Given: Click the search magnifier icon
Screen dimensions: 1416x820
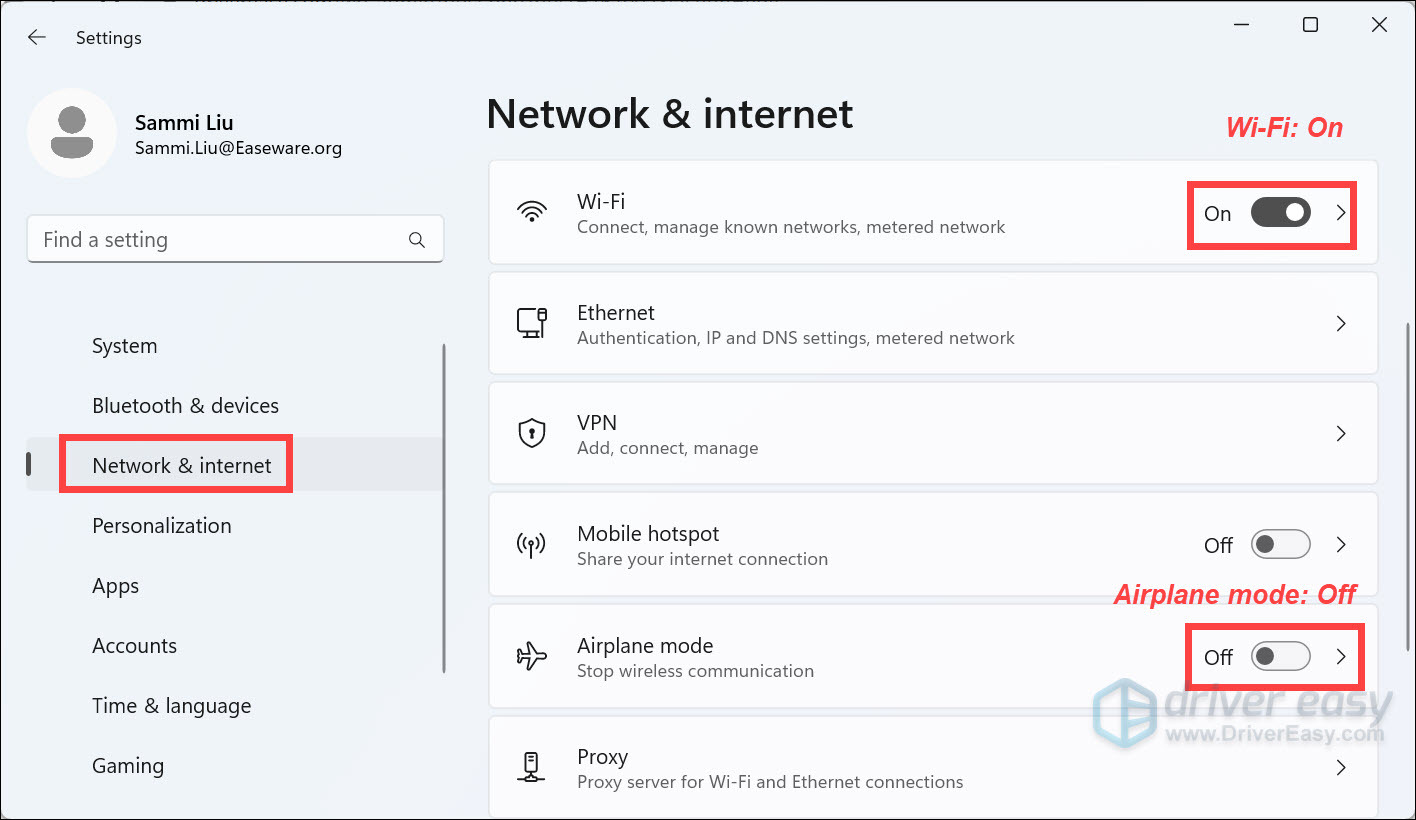Looking at the screenshot, I should click(x=417, y=240).
